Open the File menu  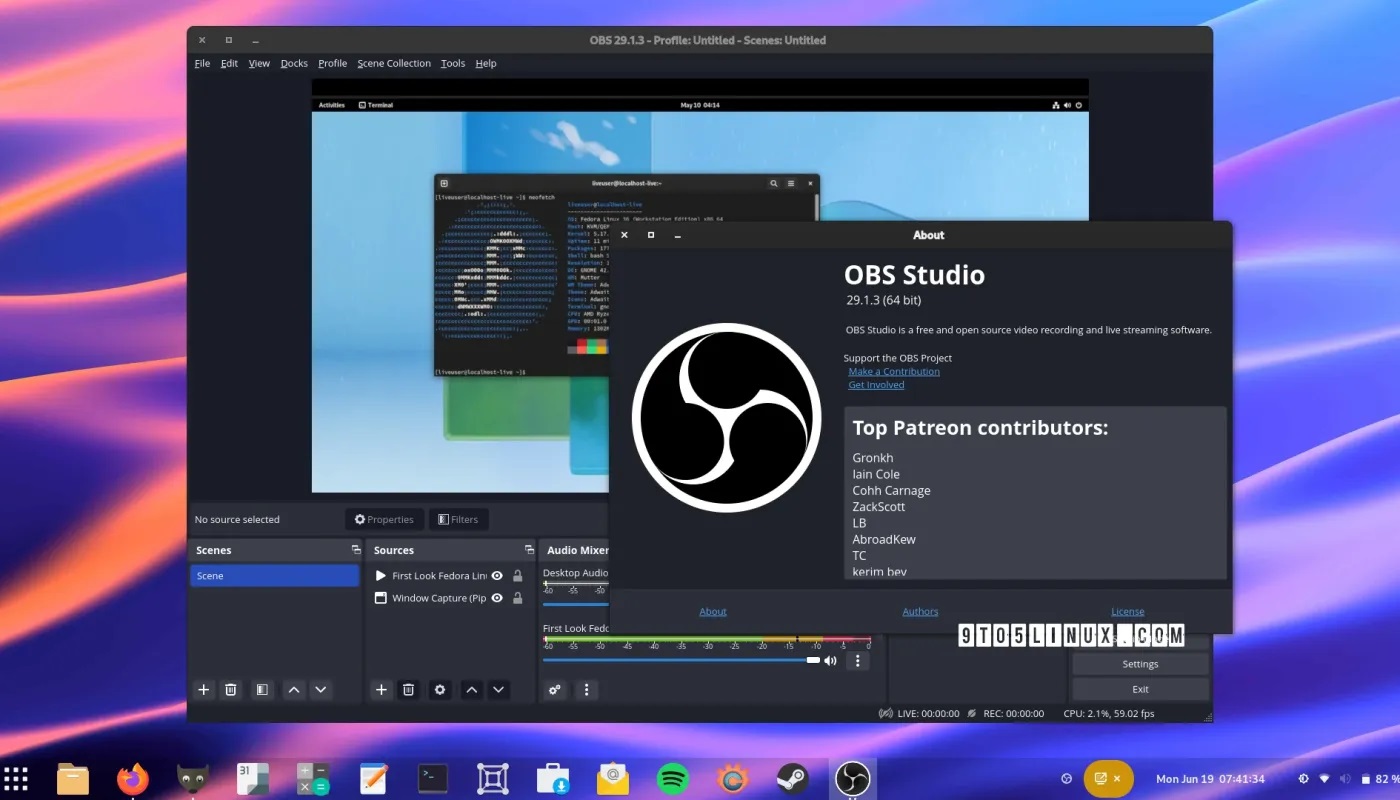point(202,63)
